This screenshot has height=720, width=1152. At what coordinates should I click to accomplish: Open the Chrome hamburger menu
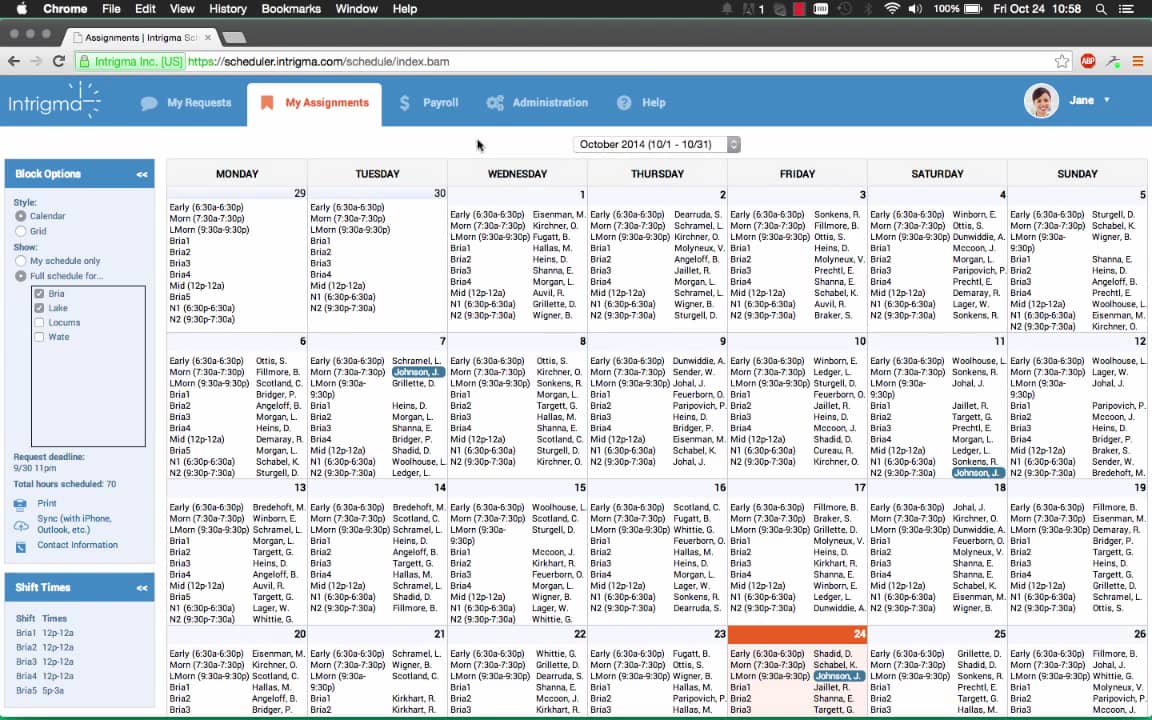pos(1137,62)
